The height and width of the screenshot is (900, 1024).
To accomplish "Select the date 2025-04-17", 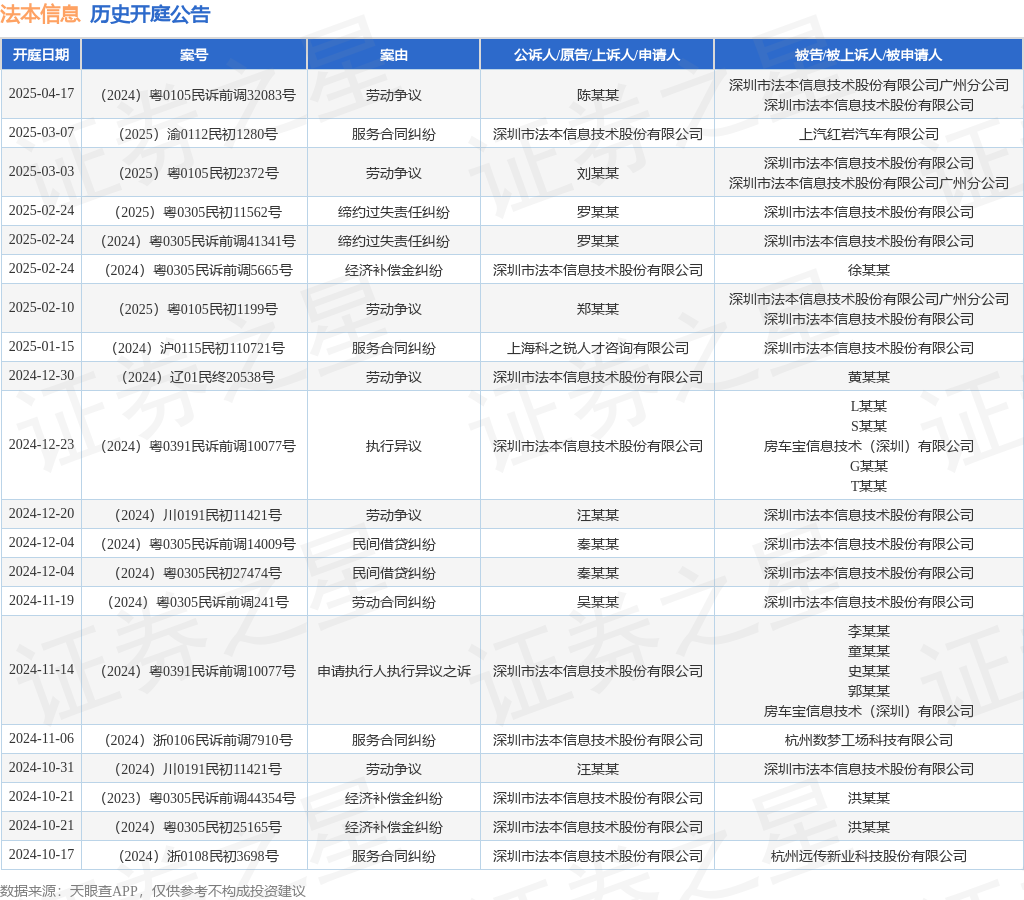I will point(41,93).
